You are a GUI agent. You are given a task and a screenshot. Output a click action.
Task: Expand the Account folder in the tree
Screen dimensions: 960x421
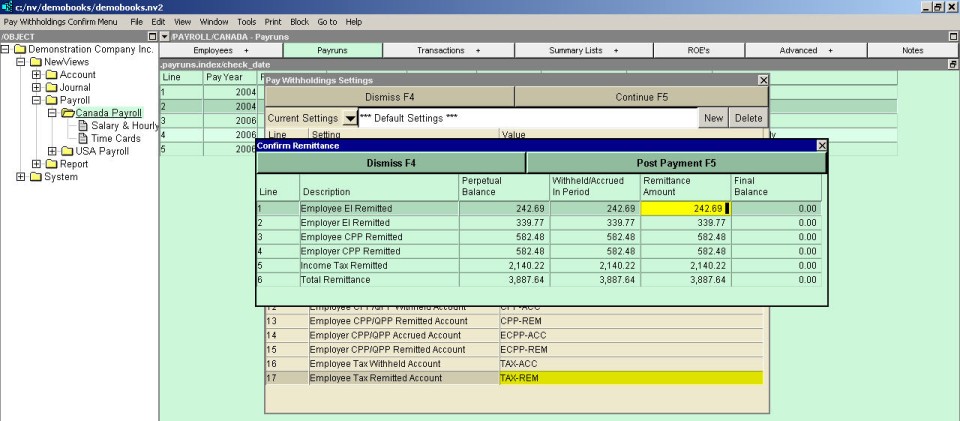pyautogui.click(x=36, y=75)
